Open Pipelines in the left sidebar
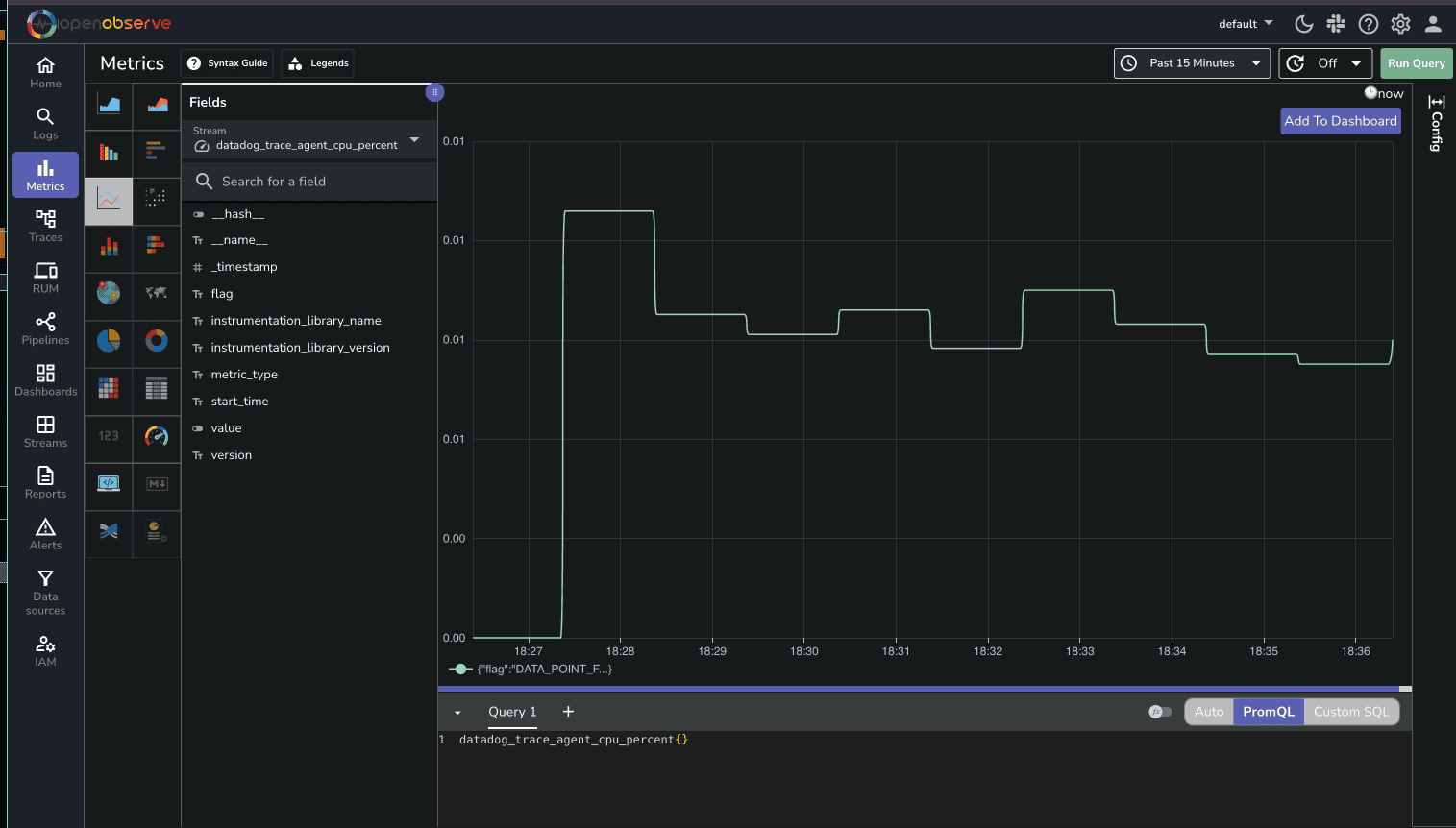1456x828 pixels. coord(45,329)
